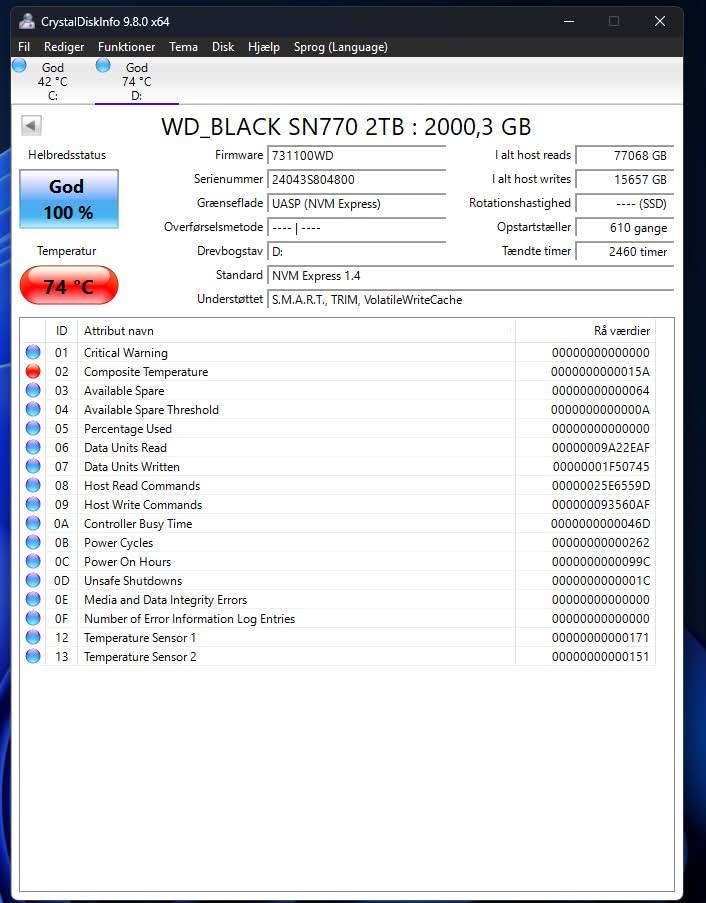
Task: Minimize the CrystalDiskInfo window
Action: [569, 21]
